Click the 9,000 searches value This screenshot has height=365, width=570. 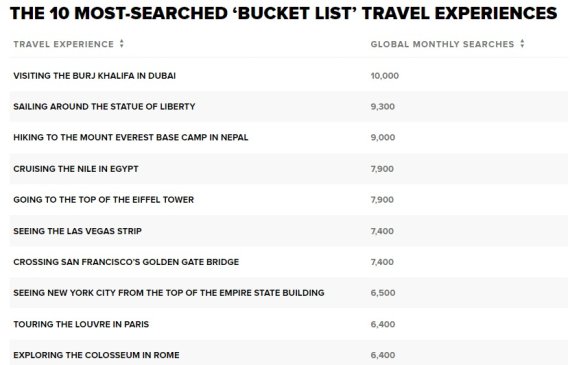coord(383,137)
